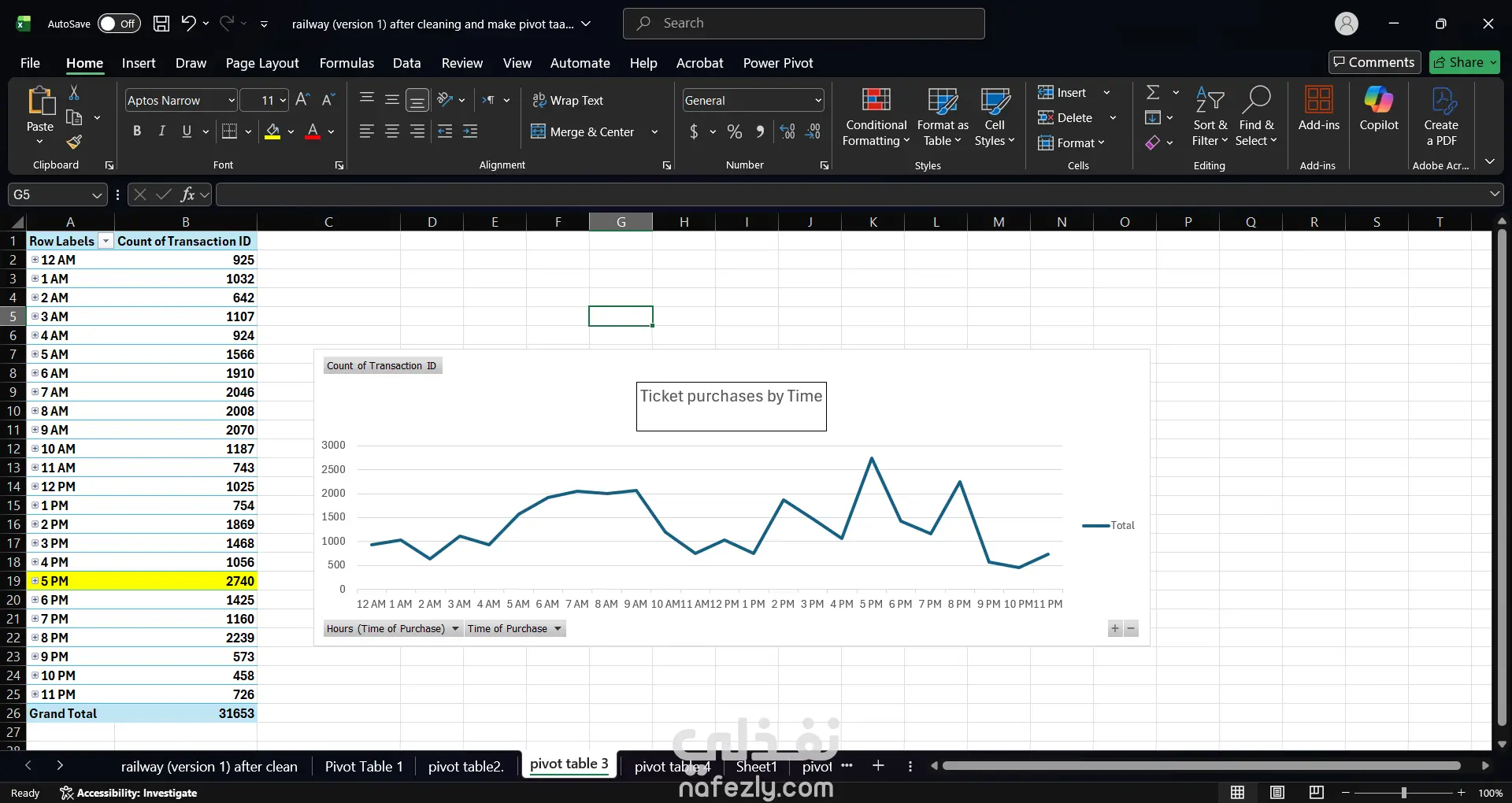Click the Cut scissors icon
This screenshot has width=1512, height=803.
click(x=74, y=93)
